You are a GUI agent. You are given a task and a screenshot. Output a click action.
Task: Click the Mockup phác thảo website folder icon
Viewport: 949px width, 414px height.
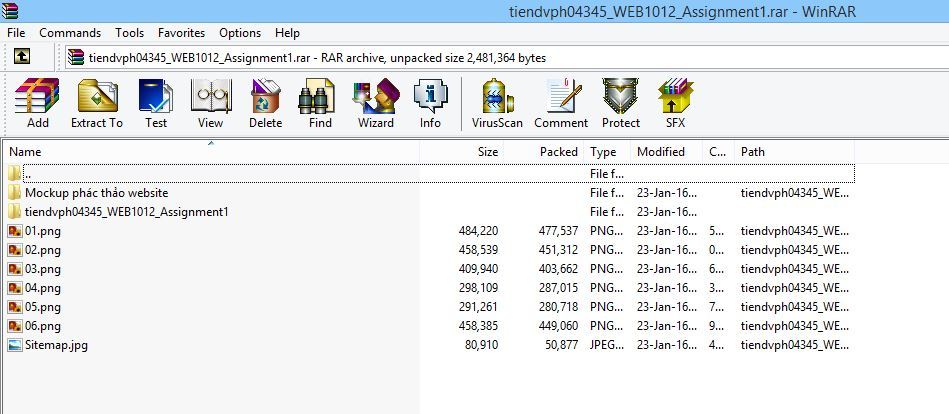[x=15, y=192]
